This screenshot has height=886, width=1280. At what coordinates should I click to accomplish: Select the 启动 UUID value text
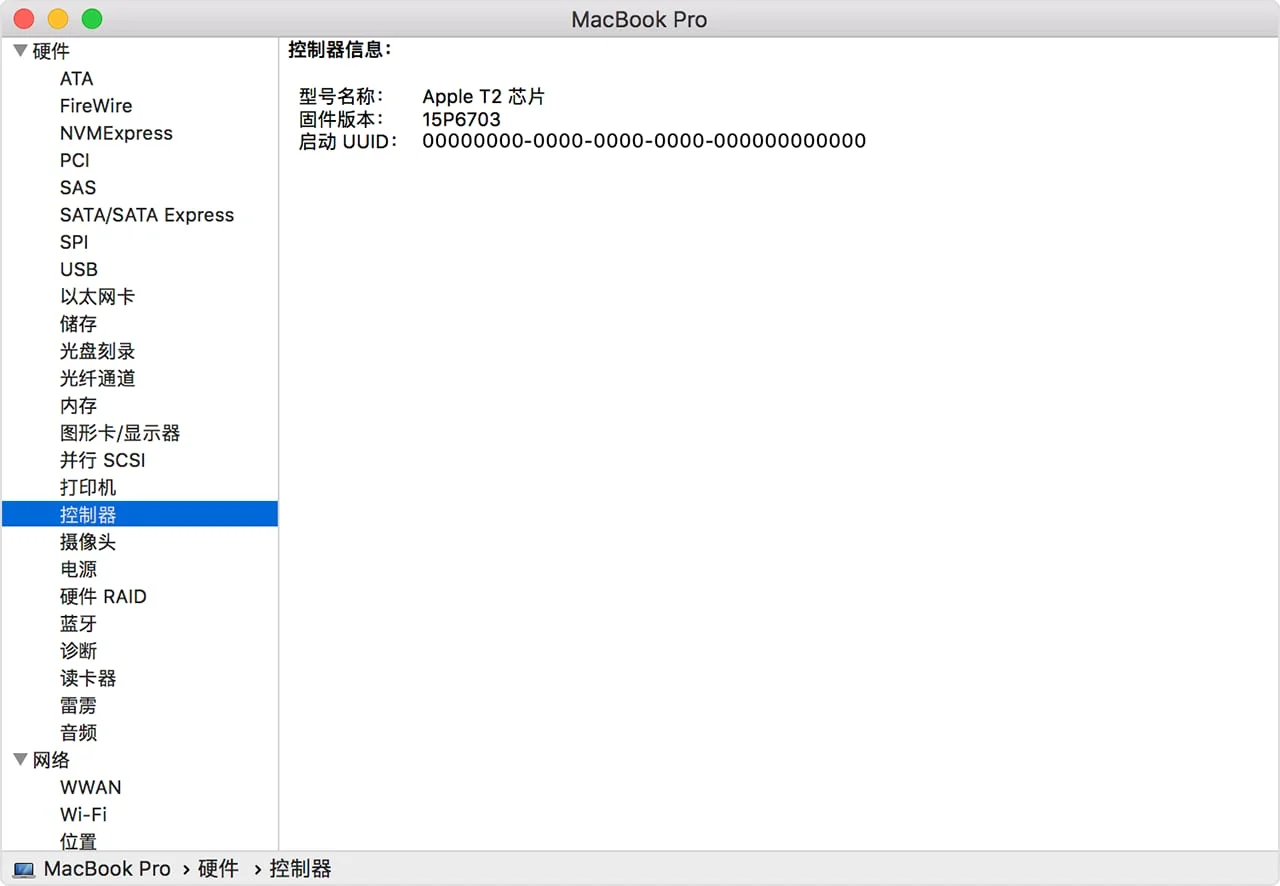644,140
